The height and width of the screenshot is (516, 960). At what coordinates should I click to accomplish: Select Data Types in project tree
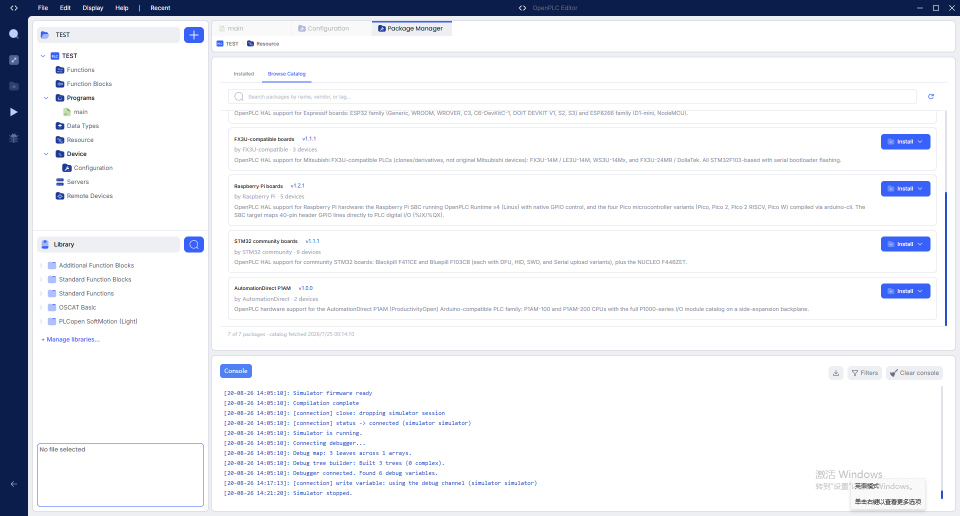tap(82, 126)
